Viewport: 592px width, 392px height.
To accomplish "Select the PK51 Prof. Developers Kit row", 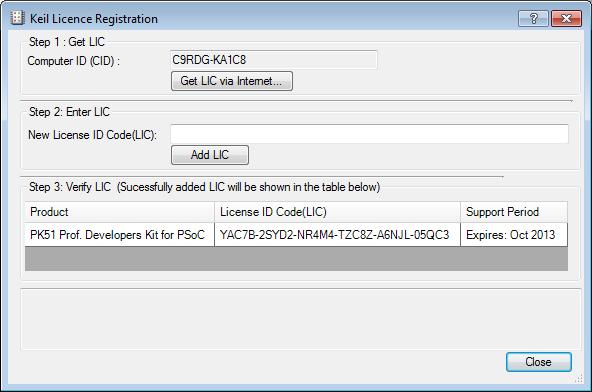I will point(296,235).
